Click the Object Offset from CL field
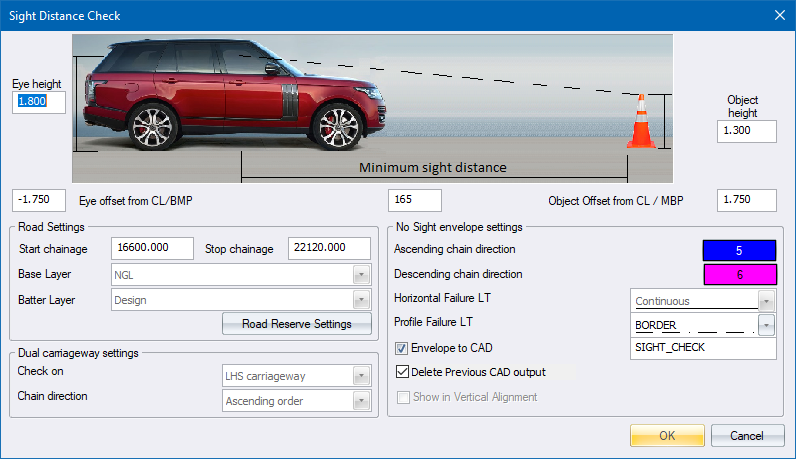Image resolution: width=796 pixels, height=459 pixels. (746, 200)
